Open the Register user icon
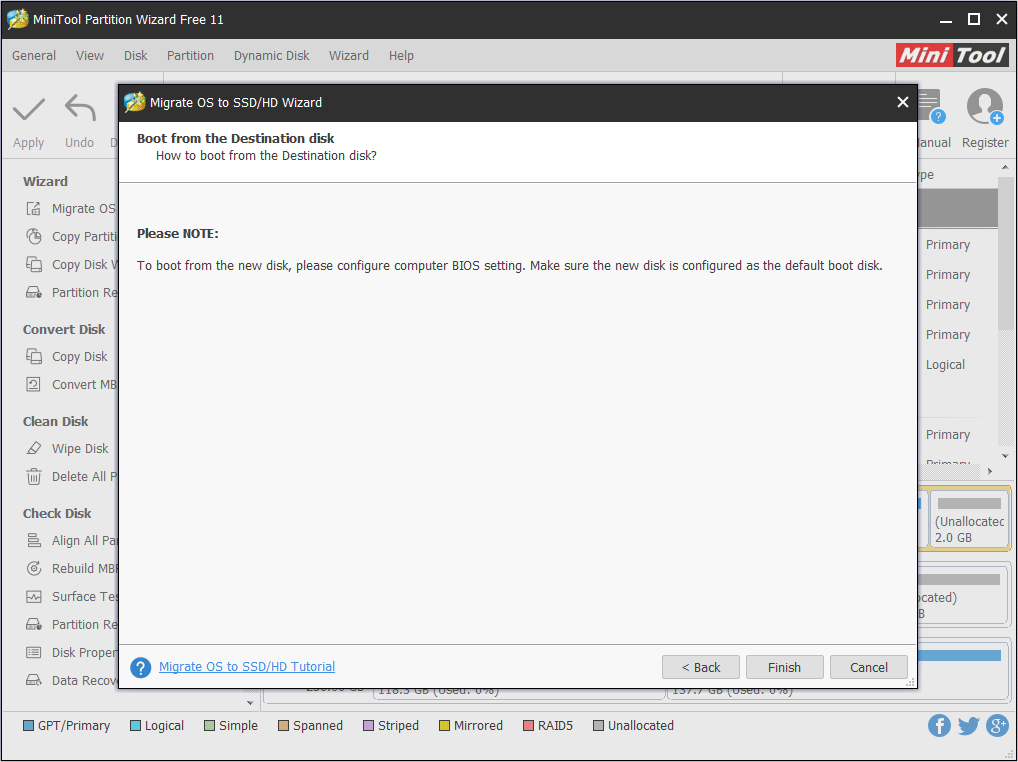 point(985,107)
